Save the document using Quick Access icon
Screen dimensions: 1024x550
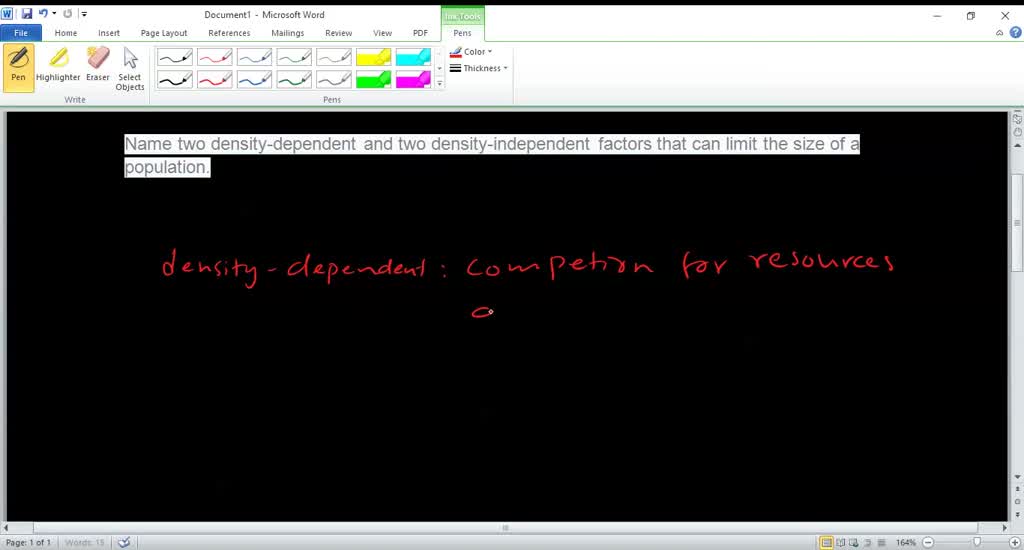27,14
